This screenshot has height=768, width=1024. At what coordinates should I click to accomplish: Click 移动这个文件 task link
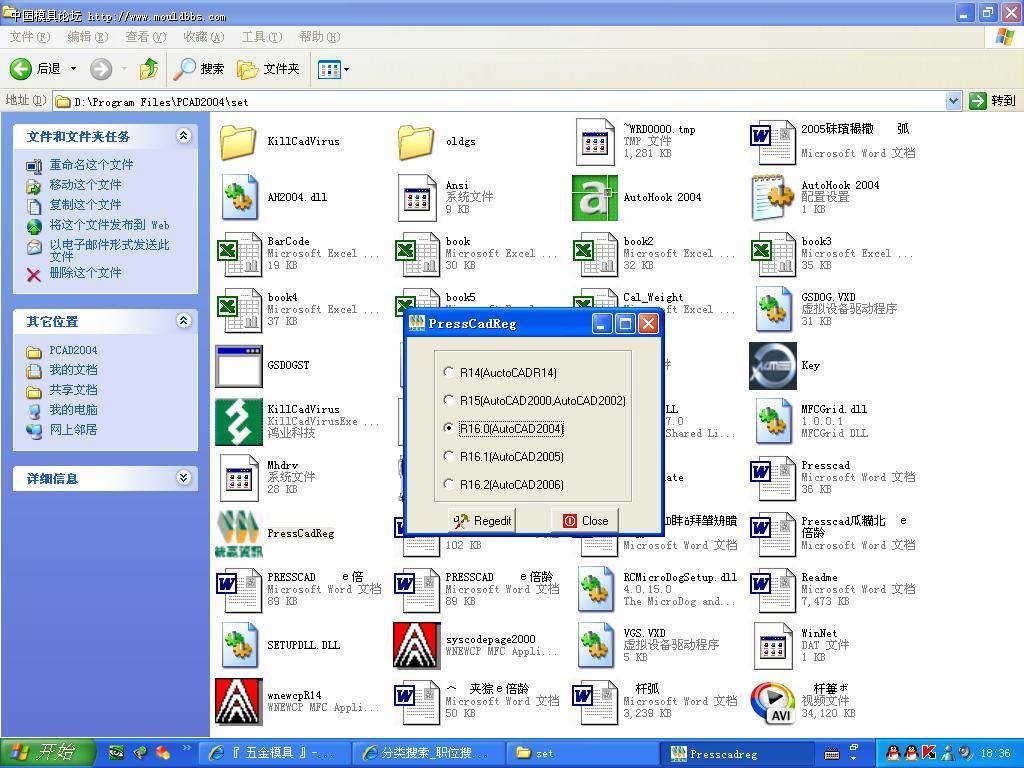coord(85,185)
